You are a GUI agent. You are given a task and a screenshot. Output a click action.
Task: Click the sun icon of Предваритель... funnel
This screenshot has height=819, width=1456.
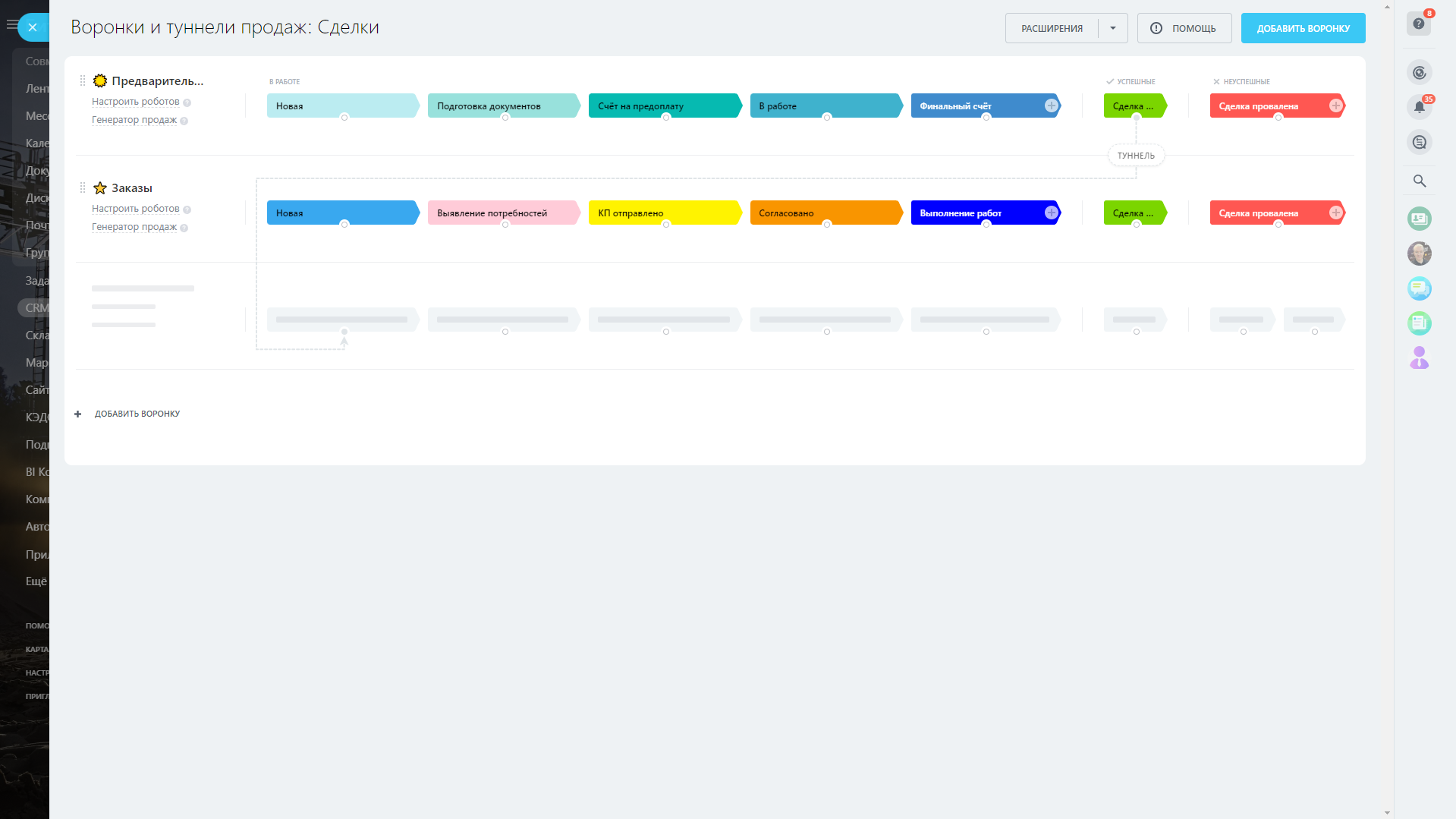coord(100,80)
